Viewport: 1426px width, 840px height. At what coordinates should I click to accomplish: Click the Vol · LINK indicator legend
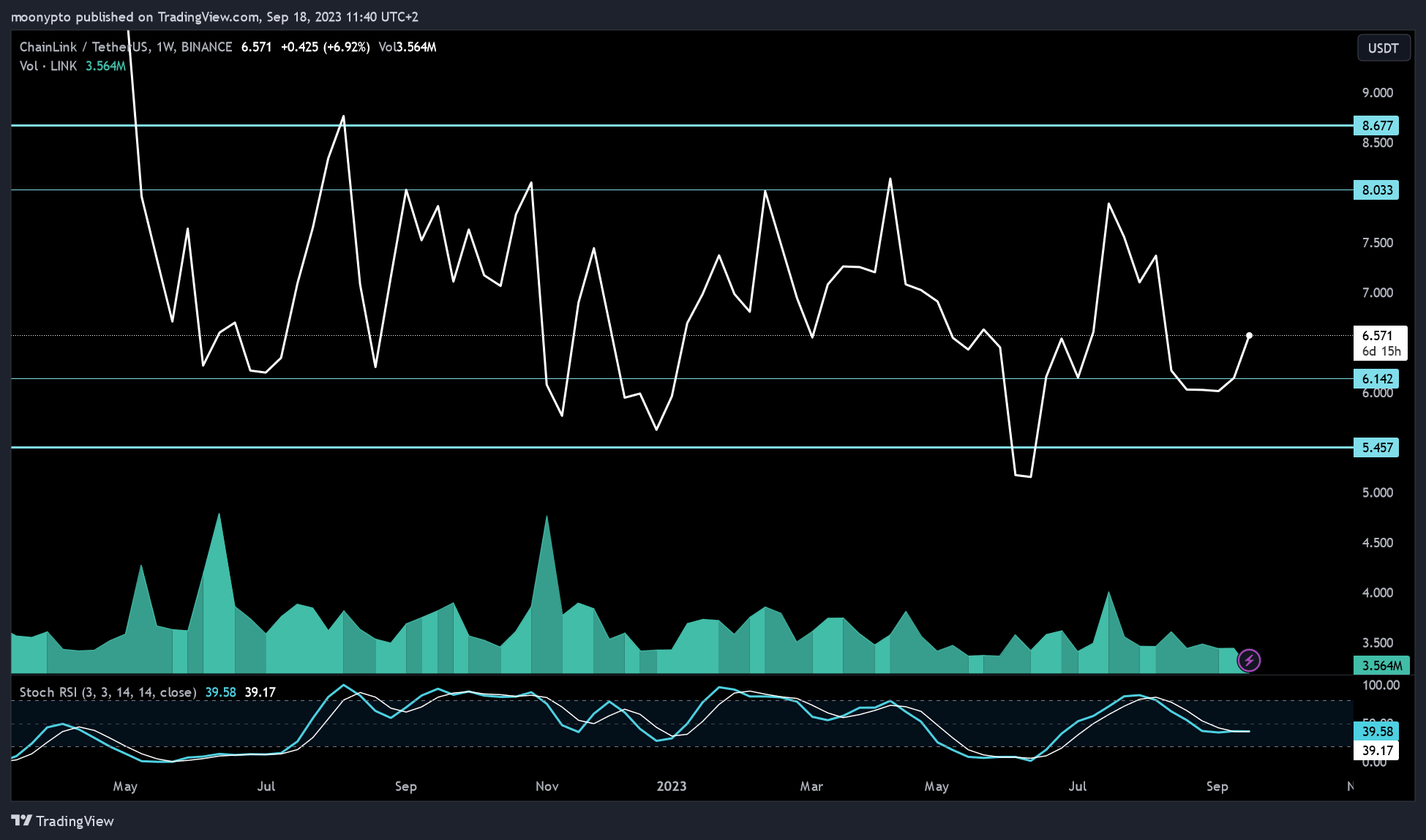pyautogui.click(x=48, y=66)
